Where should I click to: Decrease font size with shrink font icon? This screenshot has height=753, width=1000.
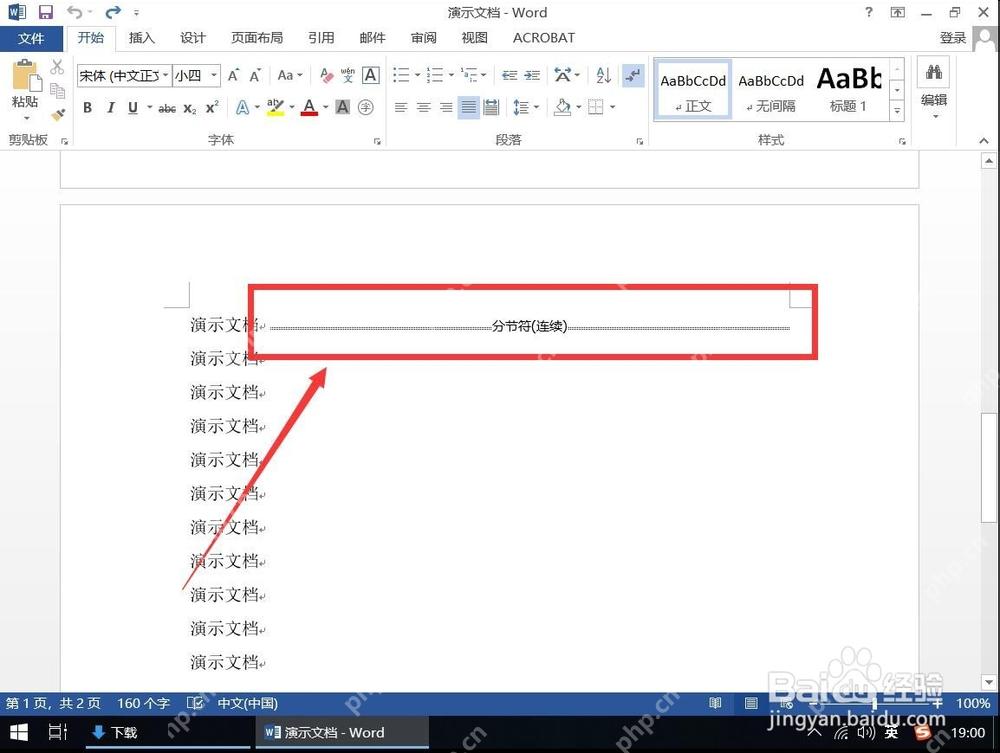click(255, 75)
